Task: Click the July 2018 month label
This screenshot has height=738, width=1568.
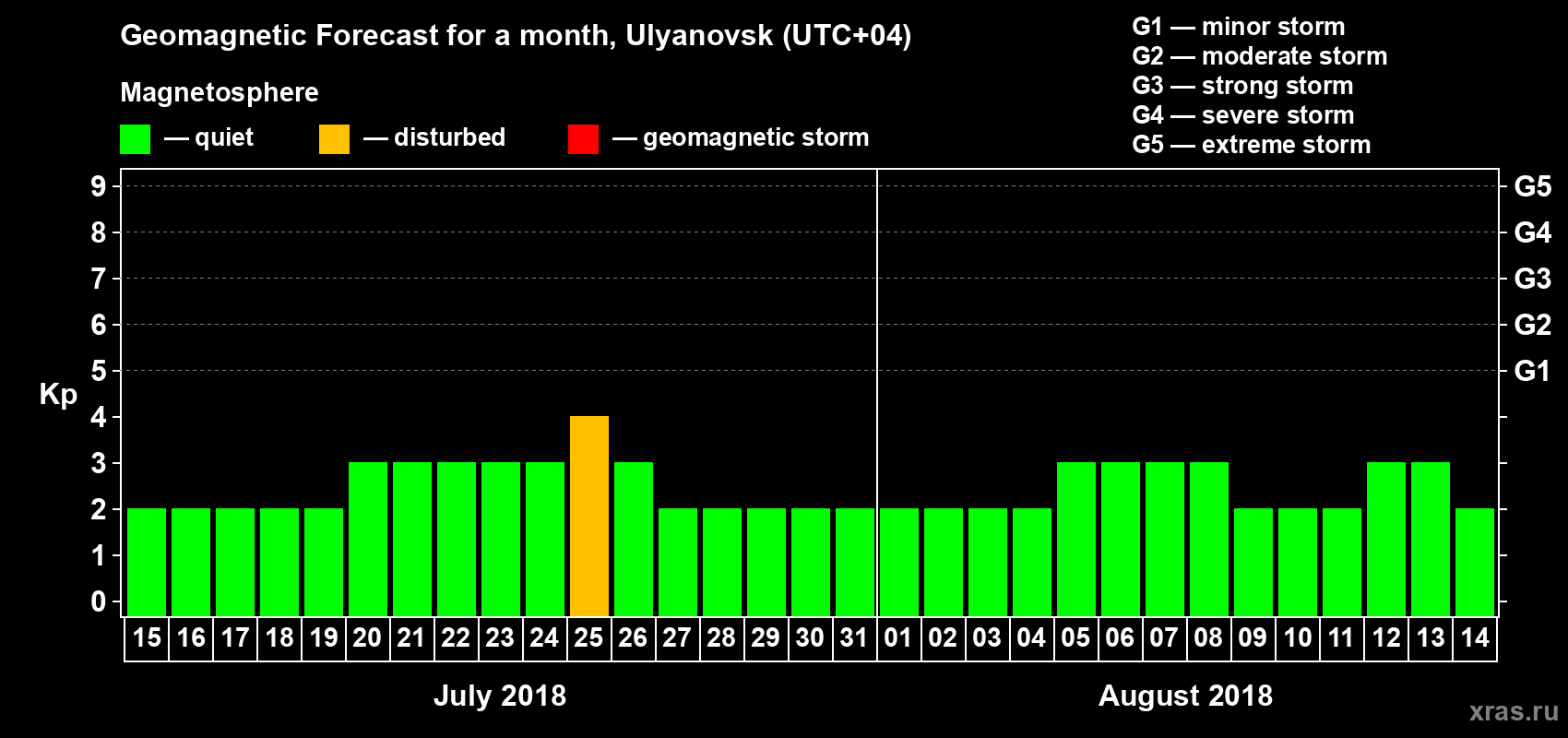Action: tap(500, 696)
